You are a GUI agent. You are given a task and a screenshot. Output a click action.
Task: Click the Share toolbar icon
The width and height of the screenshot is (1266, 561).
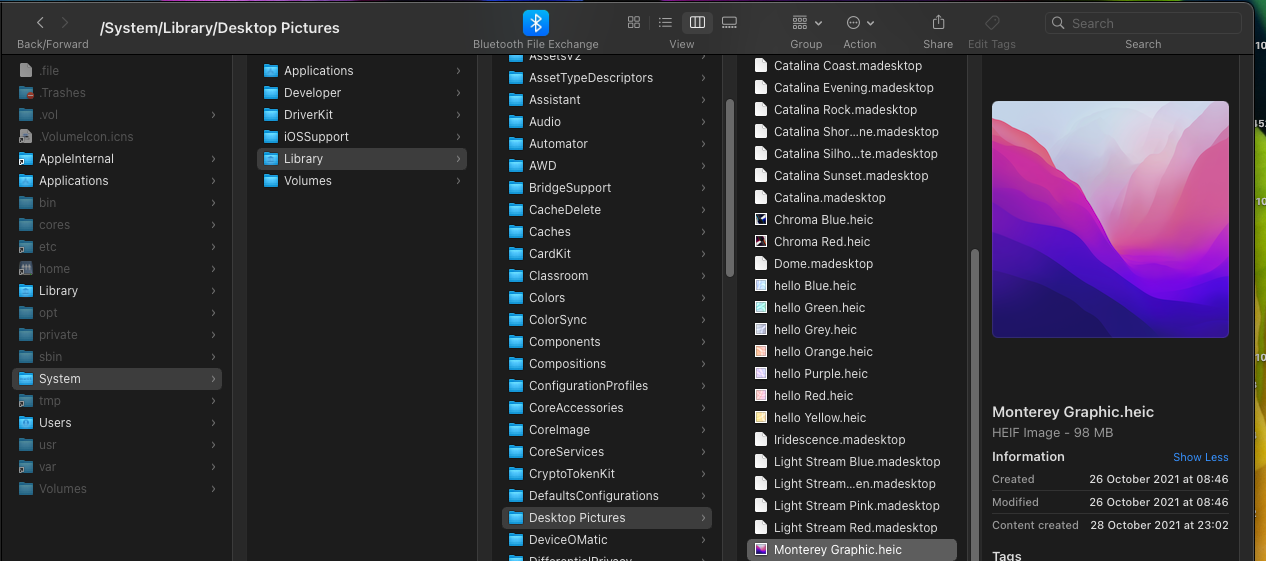pyautogui.click(x=938, y=22)
